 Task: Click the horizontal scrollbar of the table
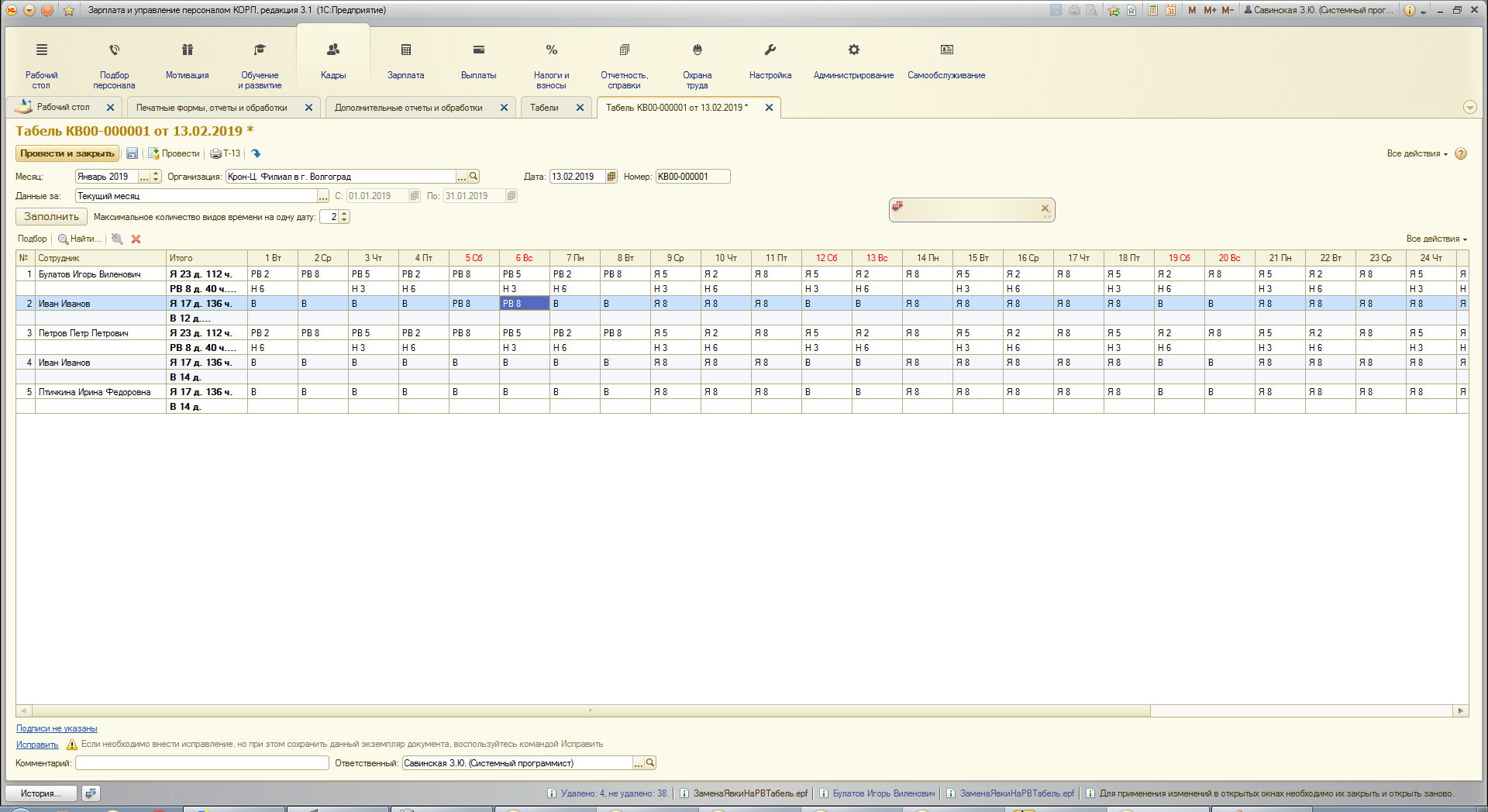(591, 710)
